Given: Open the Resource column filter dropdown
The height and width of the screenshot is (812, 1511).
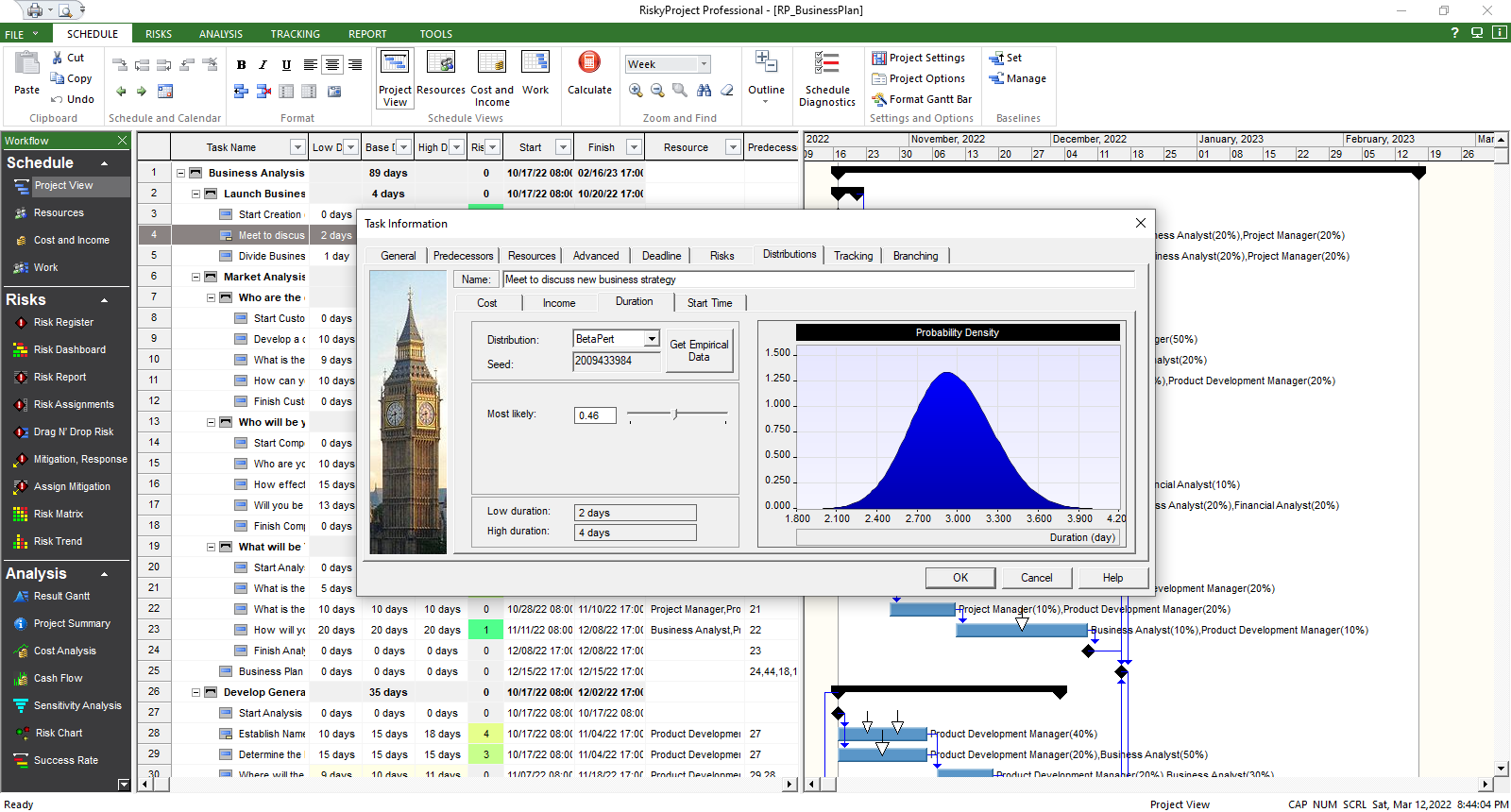Looking at the screenshot, I should pyautogui.click(x=733, y=147).
